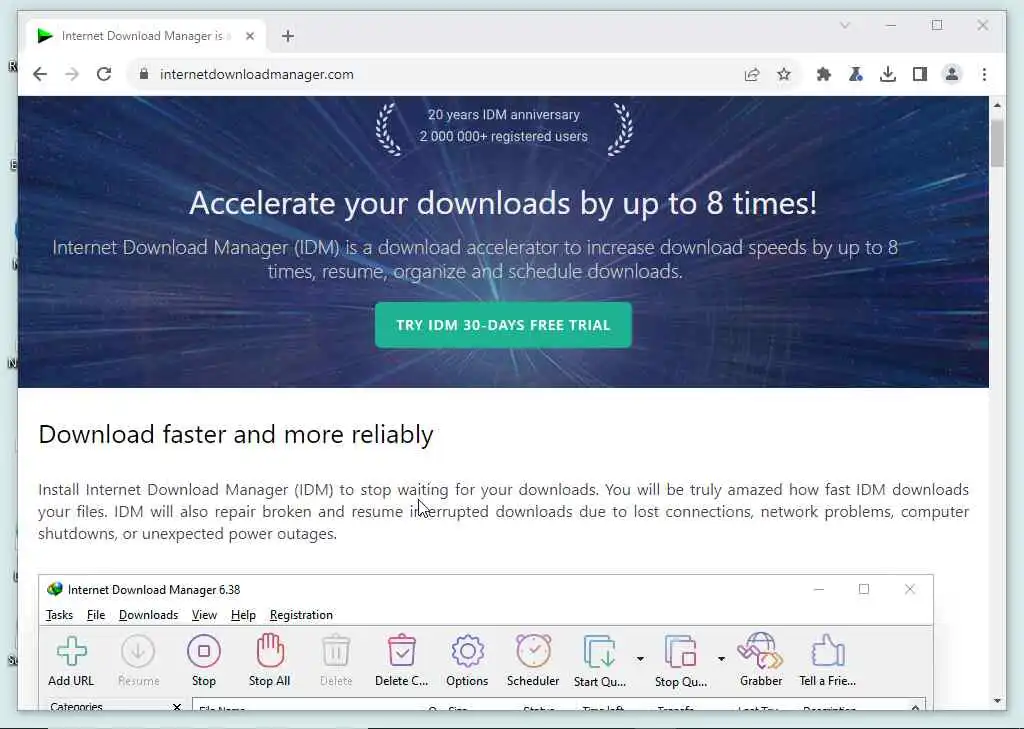
Task: Open the Scheduler clock icon
Action: [x=533, y=651]
